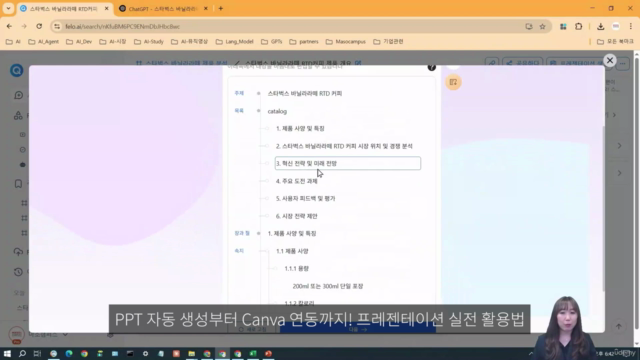Open the AI bookmarks folder

(x=13, y=42)
